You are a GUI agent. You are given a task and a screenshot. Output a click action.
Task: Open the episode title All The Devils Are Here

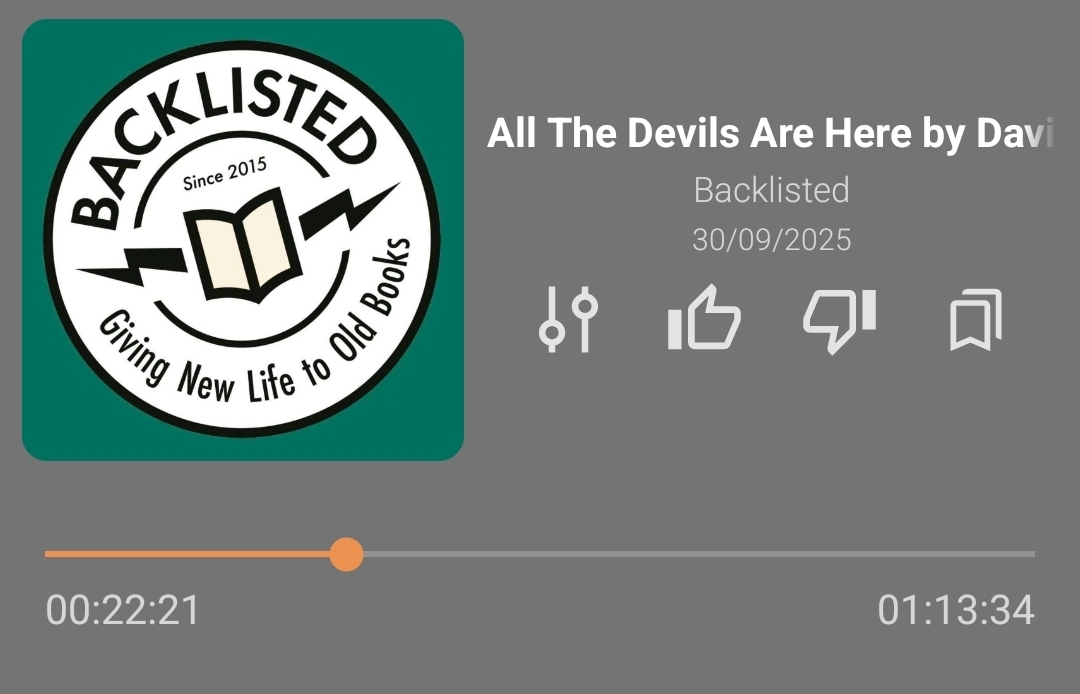(770, 133)
